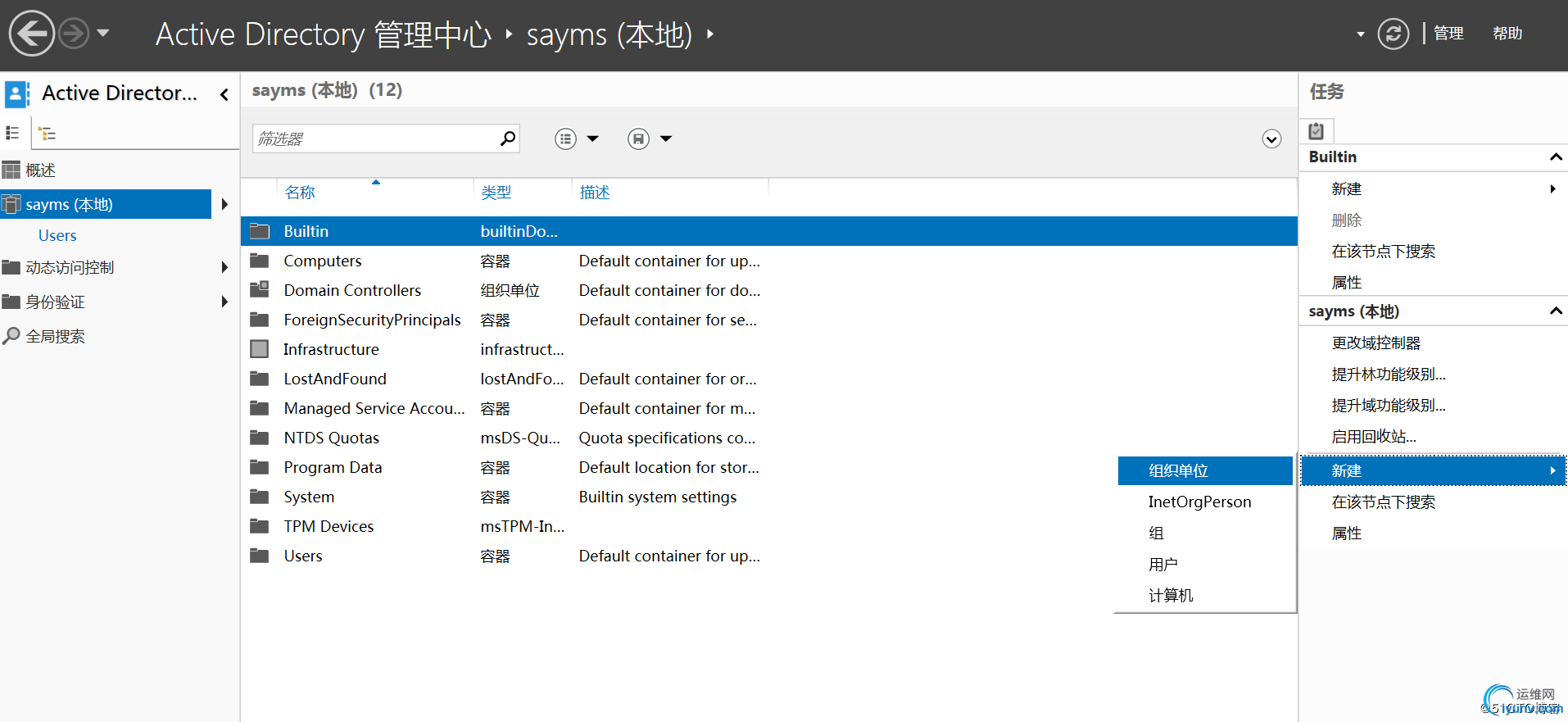Select the Domain Controllers row
The height and width of the screenshot is (722, 1568).
pos(352,291)
